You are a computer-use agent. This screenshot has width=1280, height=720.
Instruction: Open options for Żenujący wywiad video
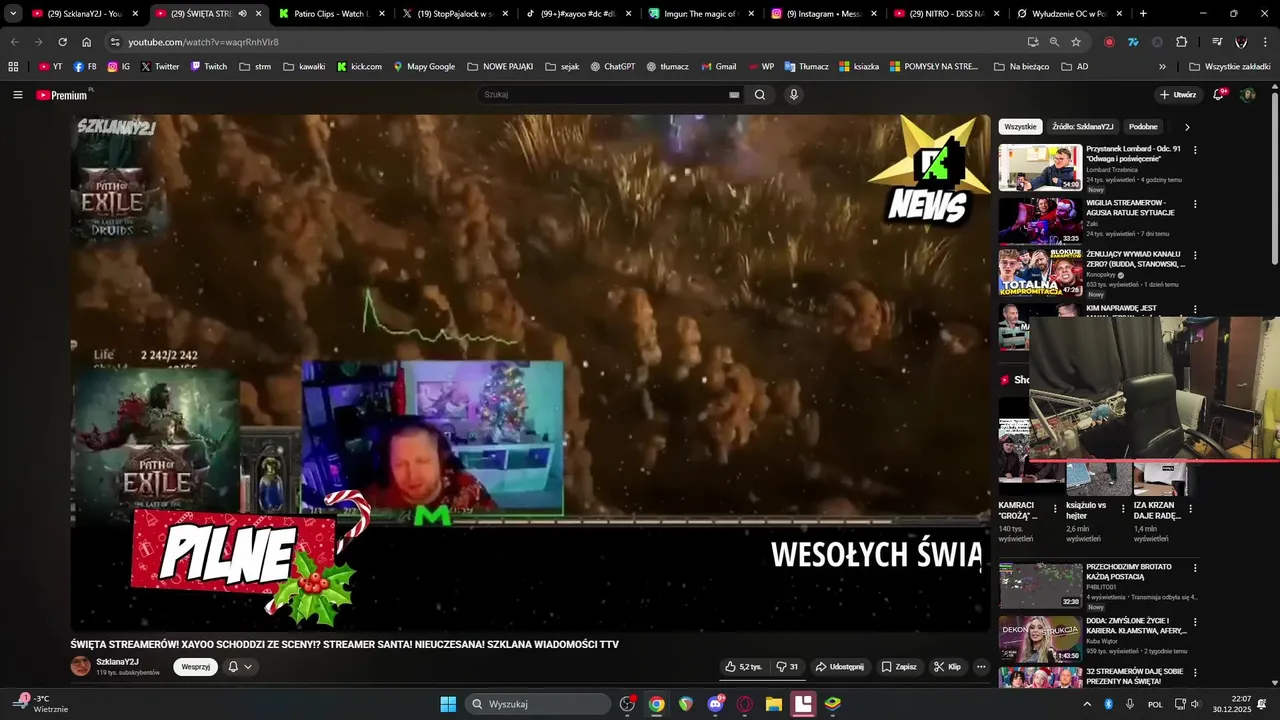tap(1195, 255)
